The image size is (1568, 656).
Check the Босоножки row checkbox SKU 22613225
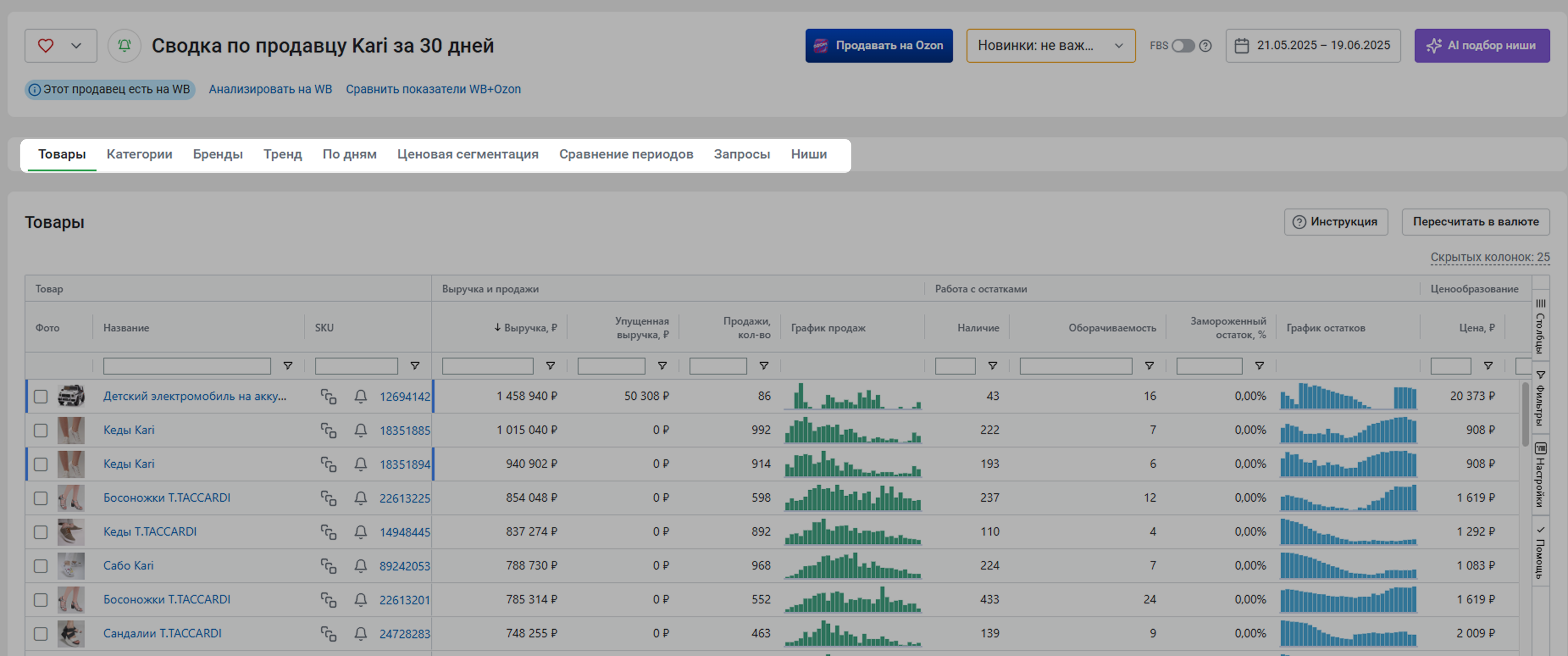coord(41,498)
